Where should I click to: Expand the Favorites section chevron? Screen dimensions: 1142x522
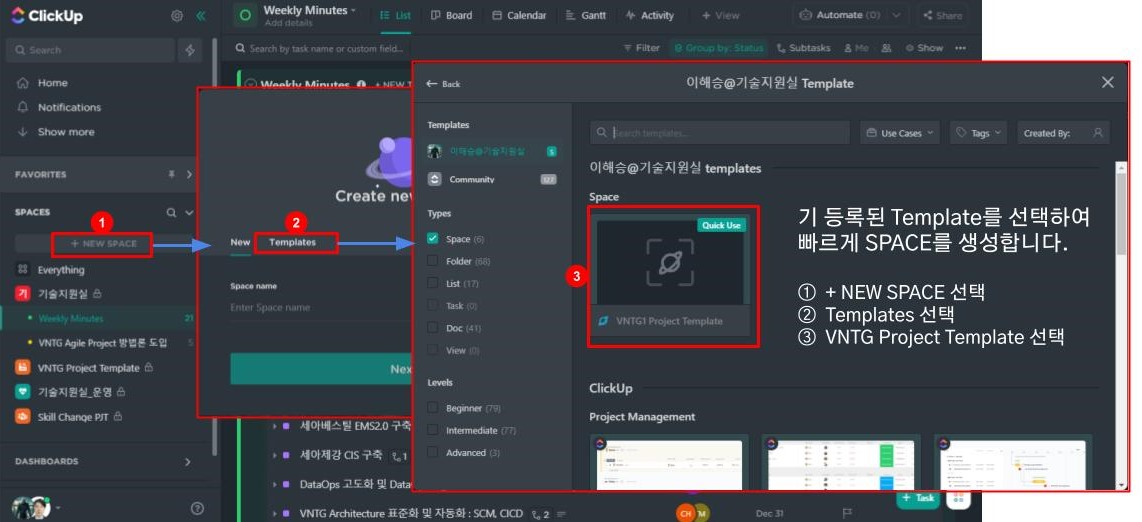click(189, 175)
